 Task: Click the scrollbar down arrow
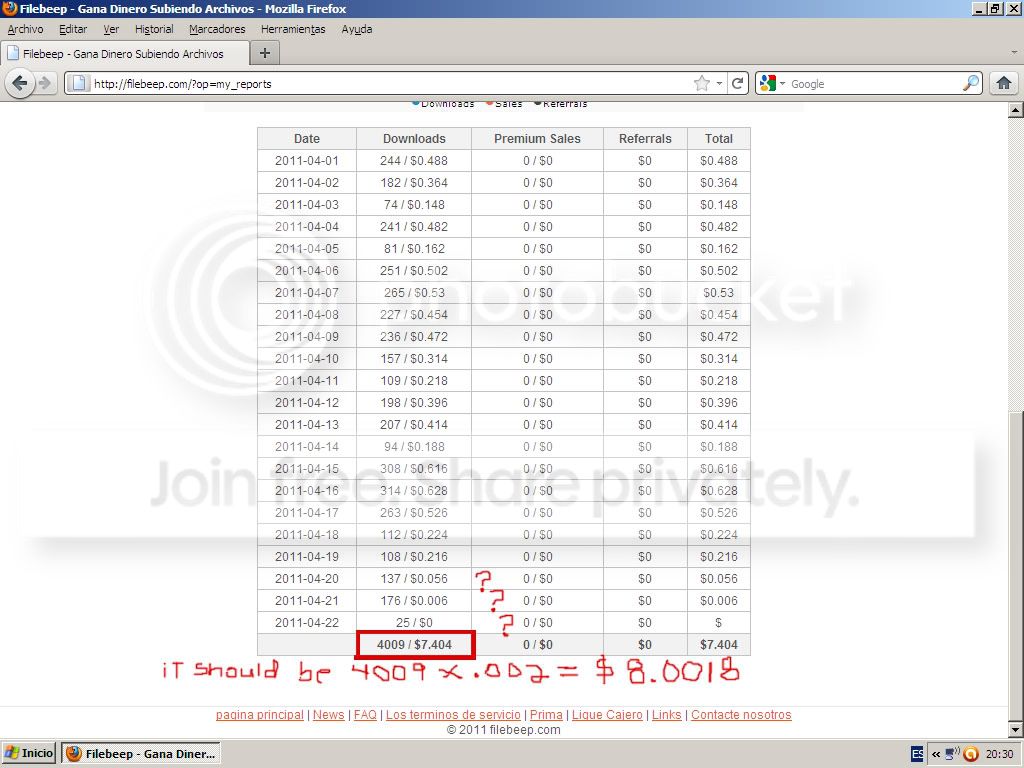tap(1015, 729)
